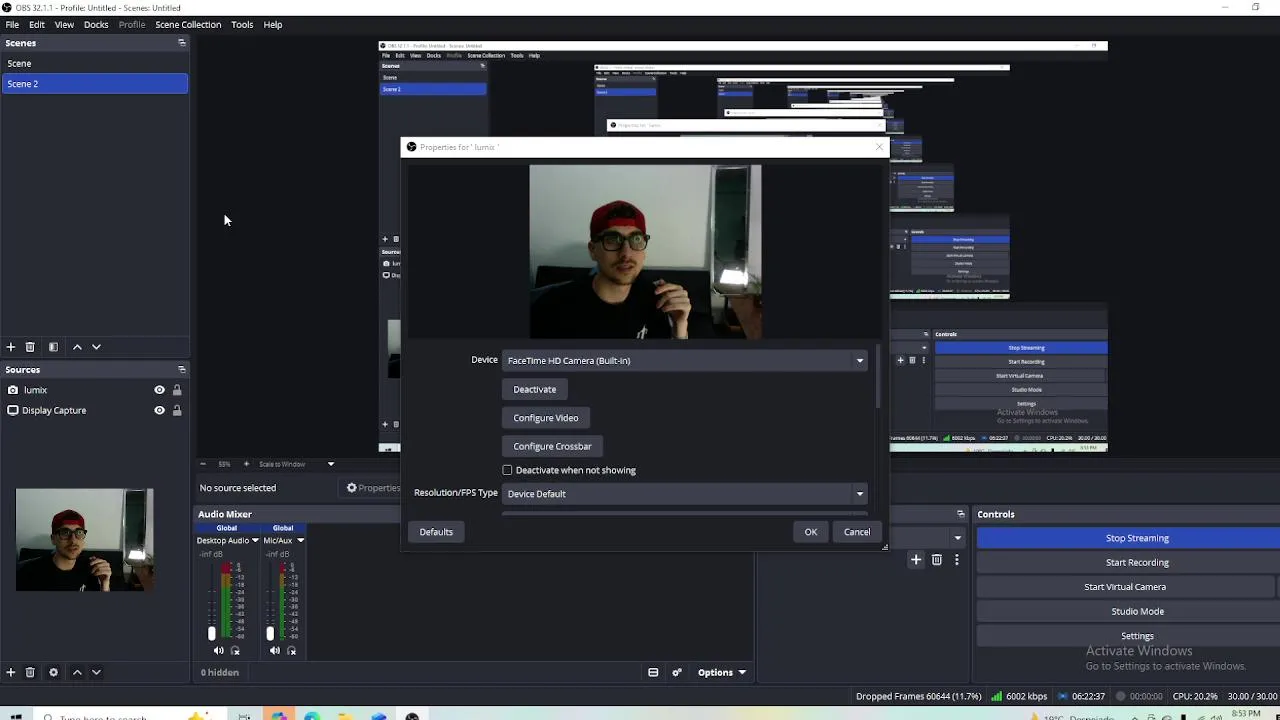Open the Device dropdown showing FaceTime HD Camera
The image size is (1280, 720).
pyautogui.click(x=685, y=361)
